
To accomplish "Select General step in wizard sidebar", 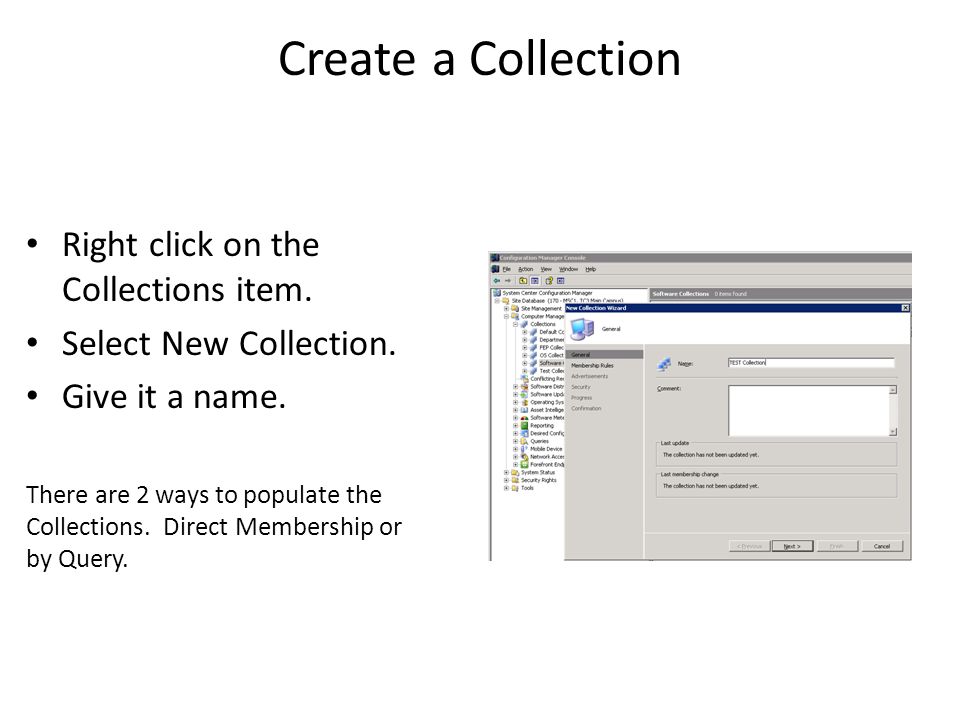I will point(604,354).
